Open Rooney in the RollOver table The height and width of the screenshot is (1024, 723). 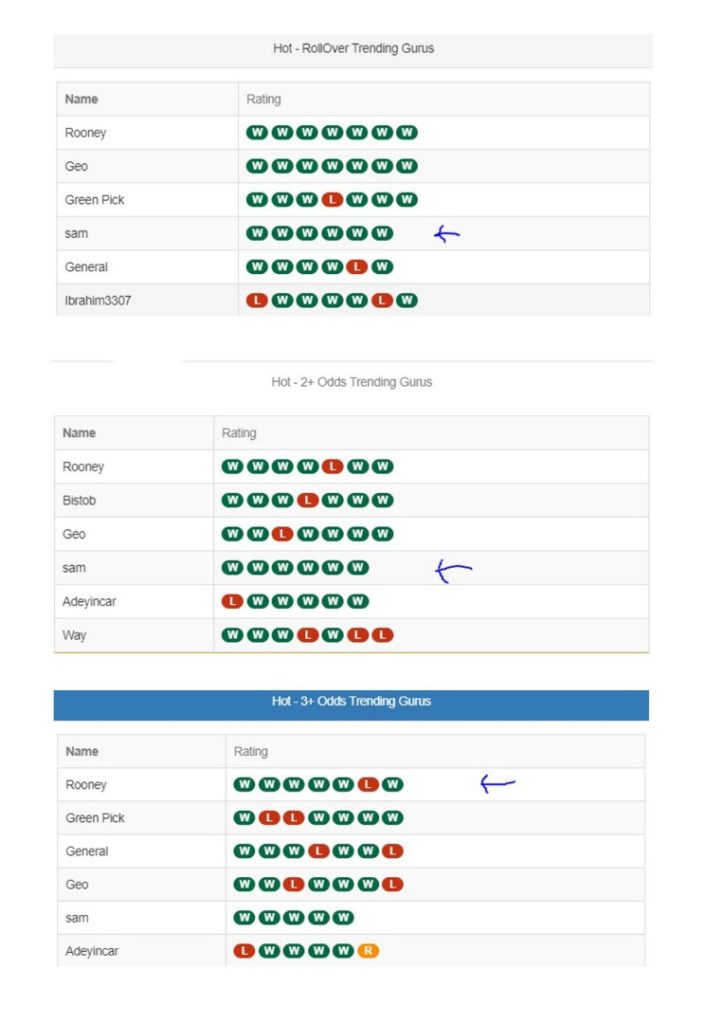coord(85,133)
